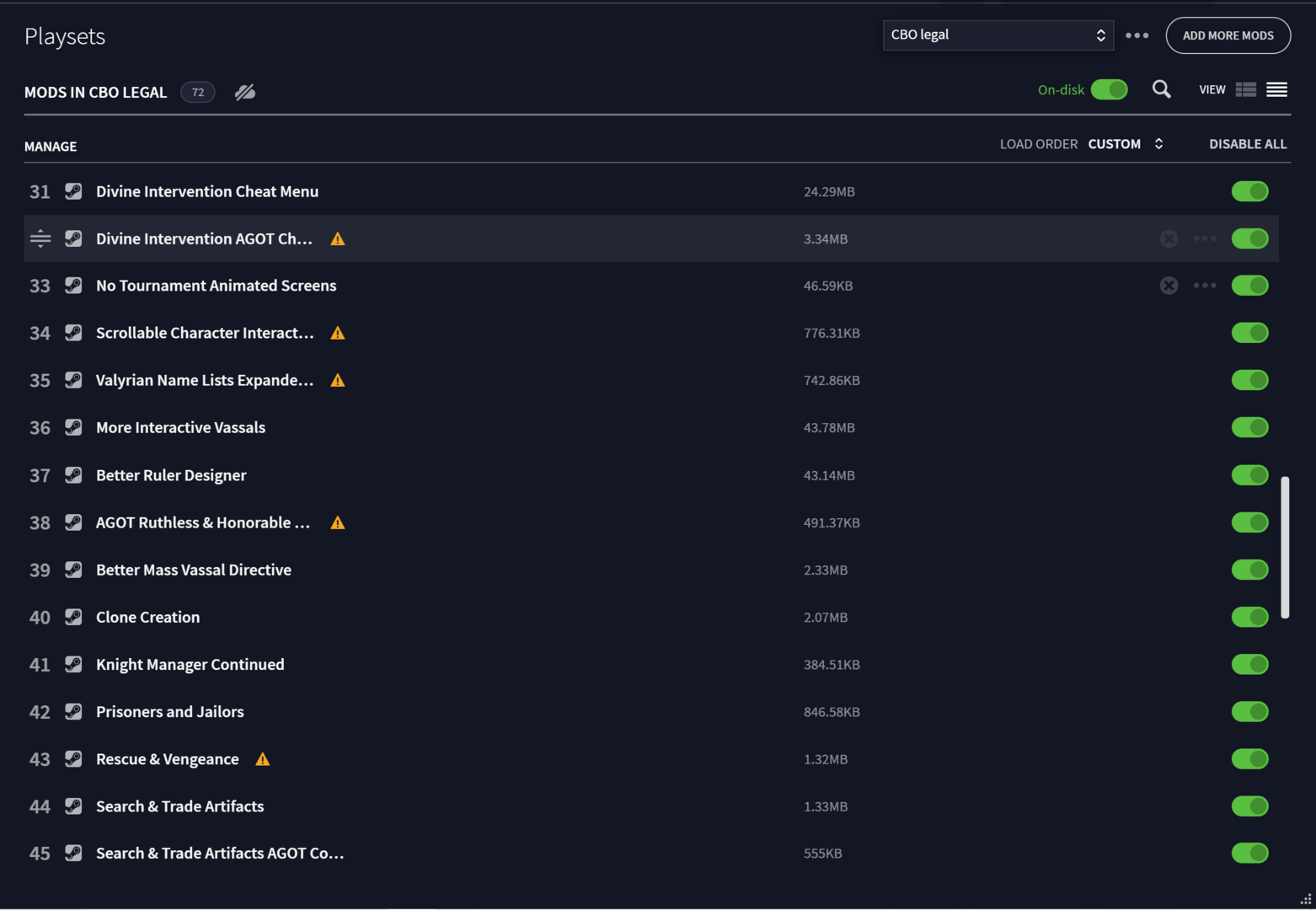Select the Knight Manager Continued mod name
1316x910 pixels.
(190, 664)
